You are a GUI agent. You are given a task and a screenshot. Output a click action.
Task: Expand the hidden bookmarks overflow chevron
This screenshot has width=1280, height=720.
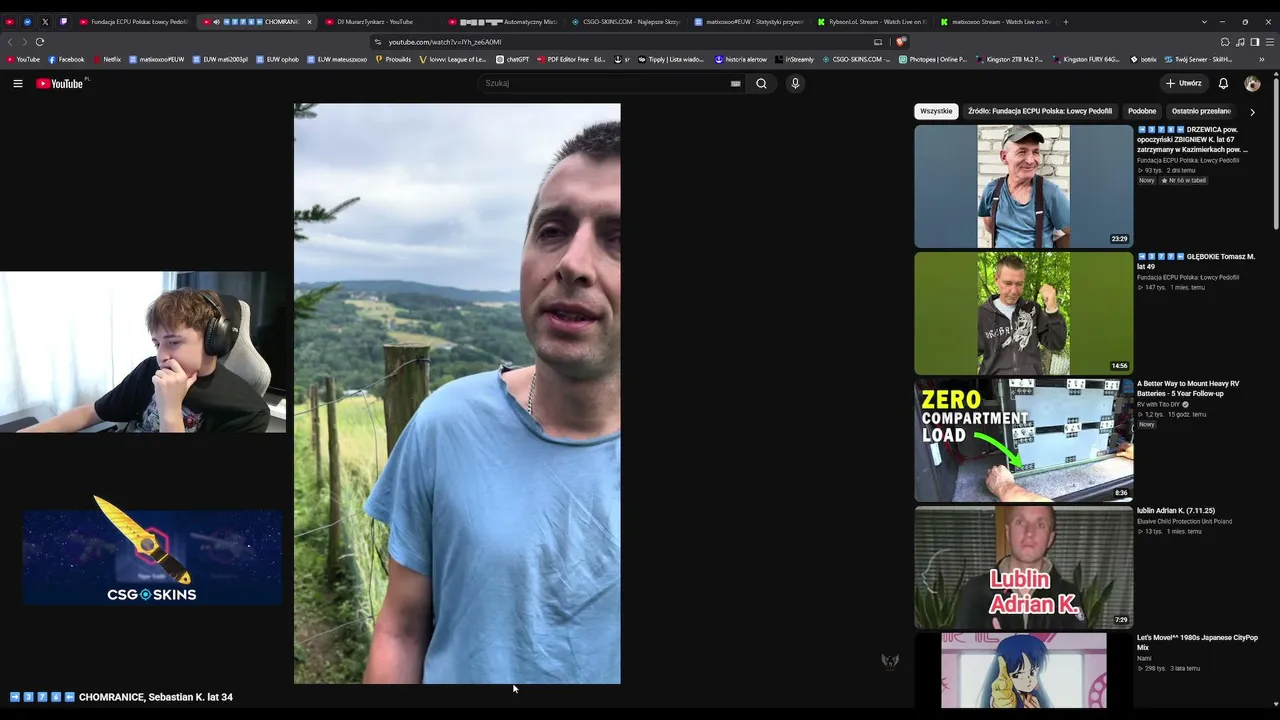1262,60
